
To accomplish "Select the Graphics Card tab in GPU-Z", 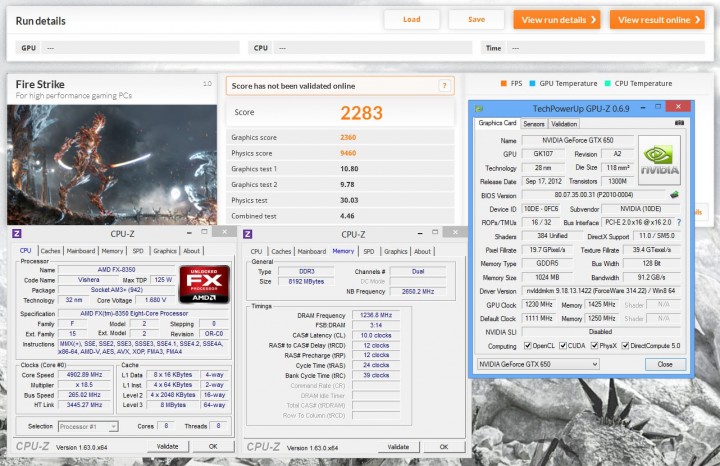I will 497,123.
